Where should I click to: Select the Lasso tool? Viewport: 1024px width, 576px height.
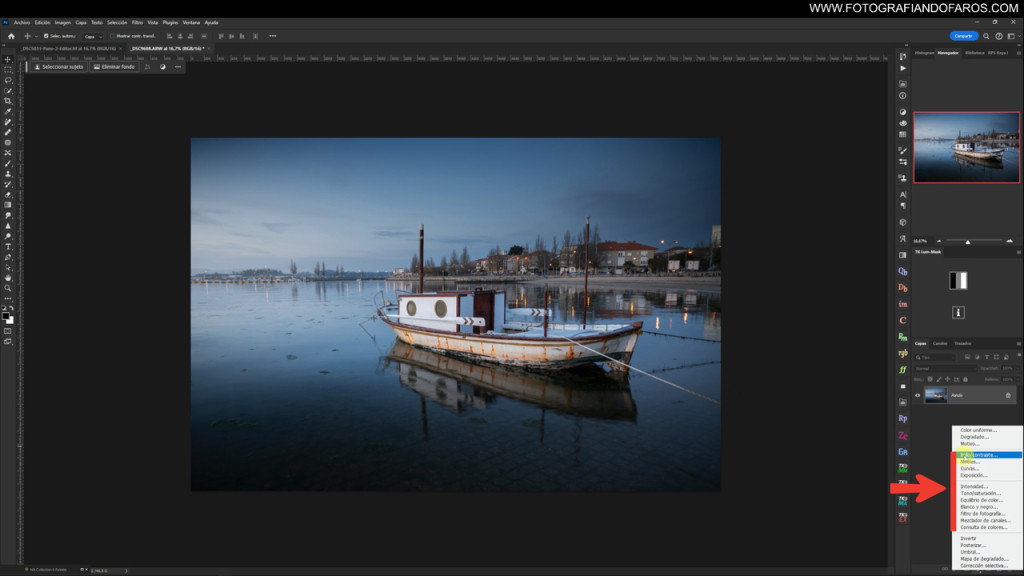click(8, 80)
